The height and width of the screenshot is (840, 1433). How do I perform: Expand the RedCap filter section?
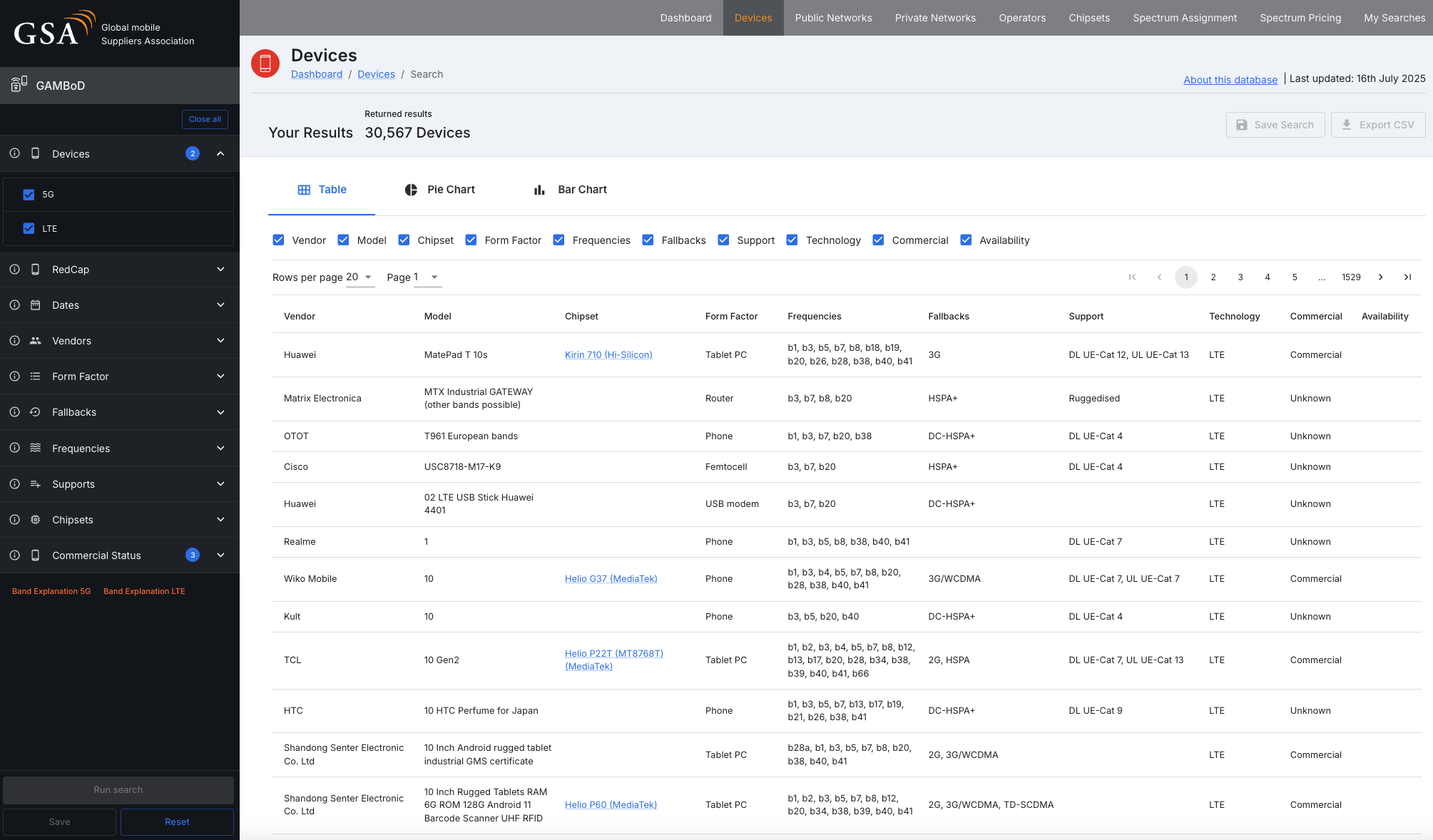[x=220, y=270]
